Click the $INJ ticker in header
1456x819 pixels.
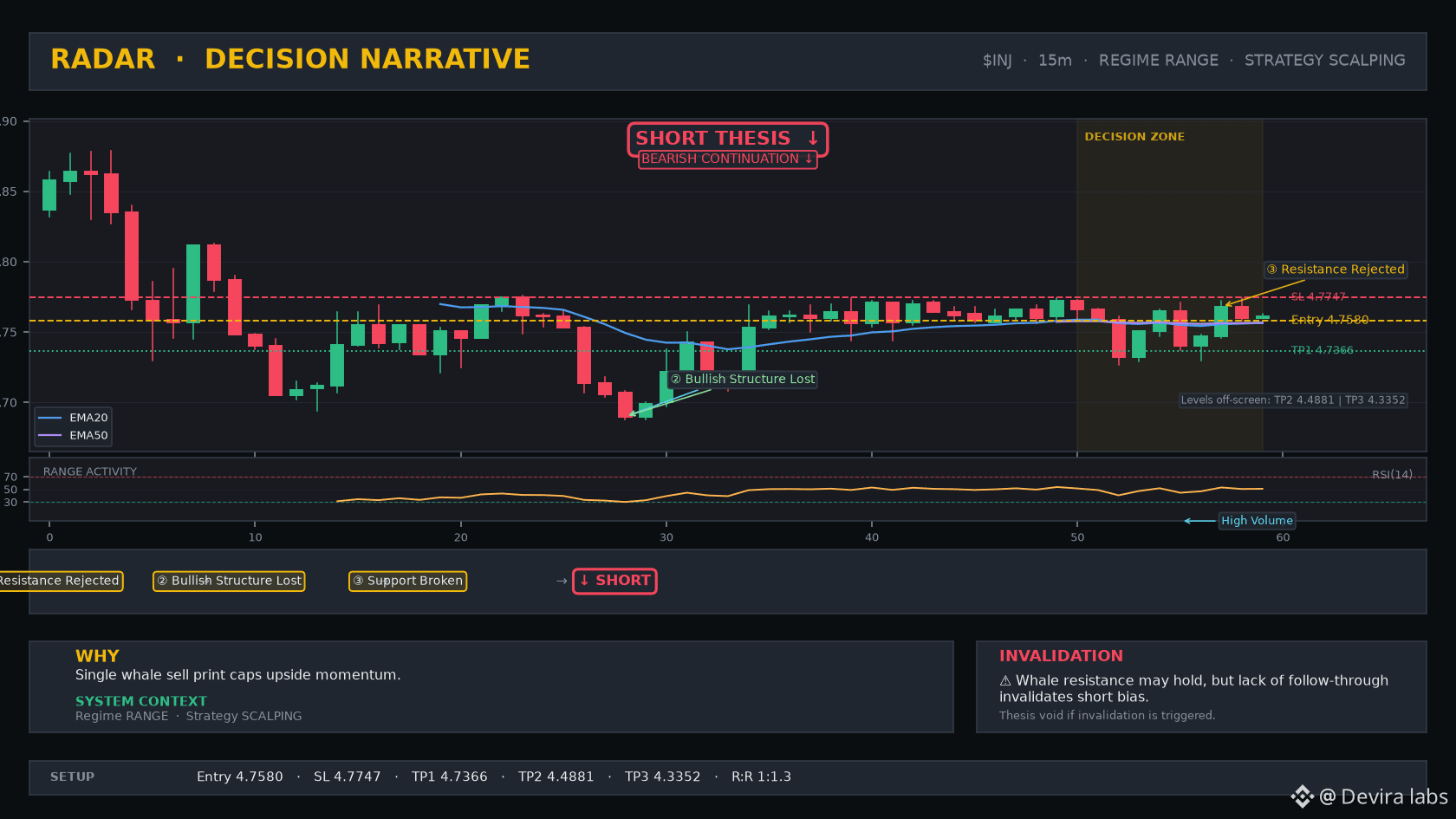(997, 61)
